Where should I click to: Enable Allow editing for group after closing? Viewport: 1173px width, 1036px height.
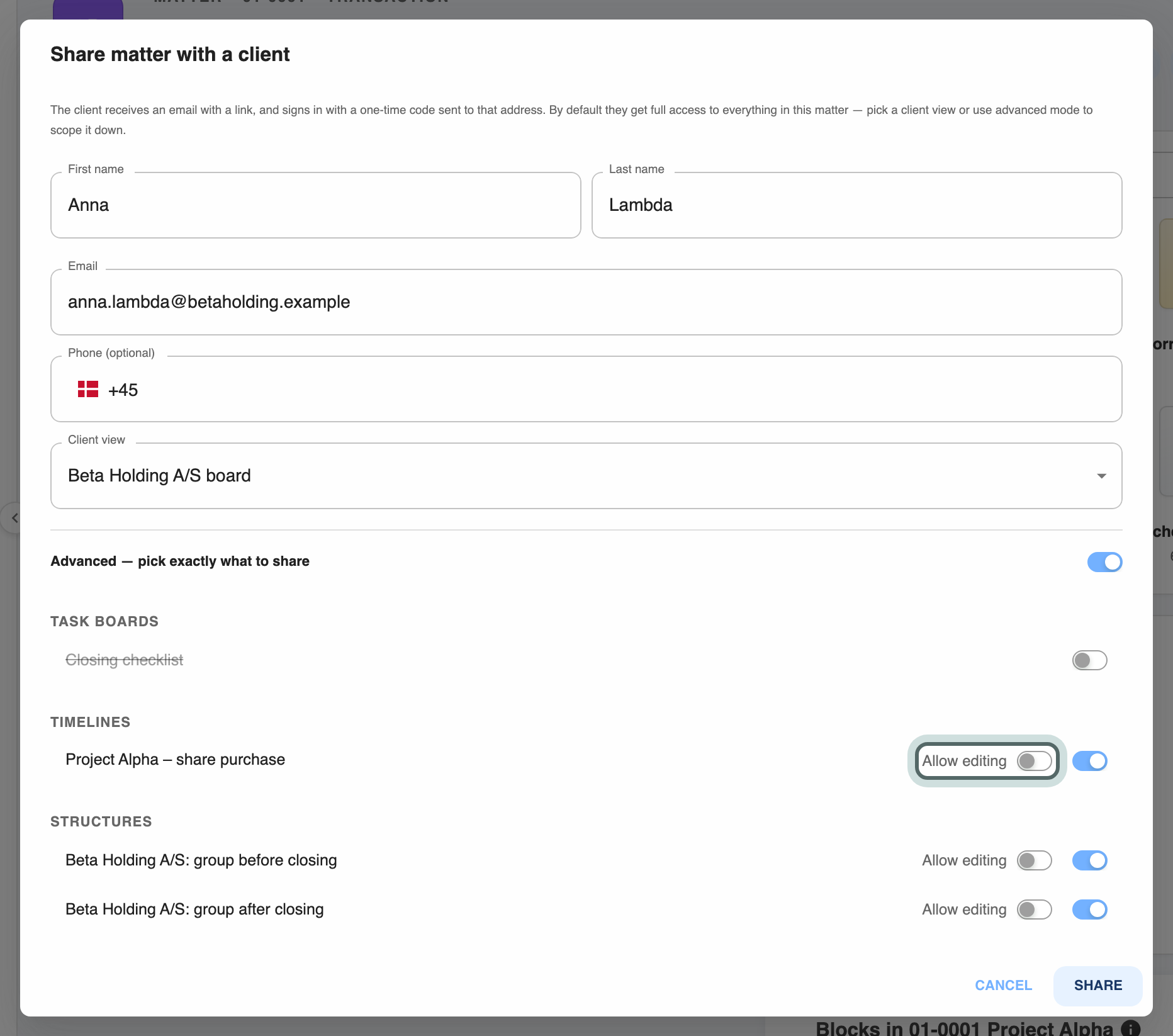[1034, 909]
